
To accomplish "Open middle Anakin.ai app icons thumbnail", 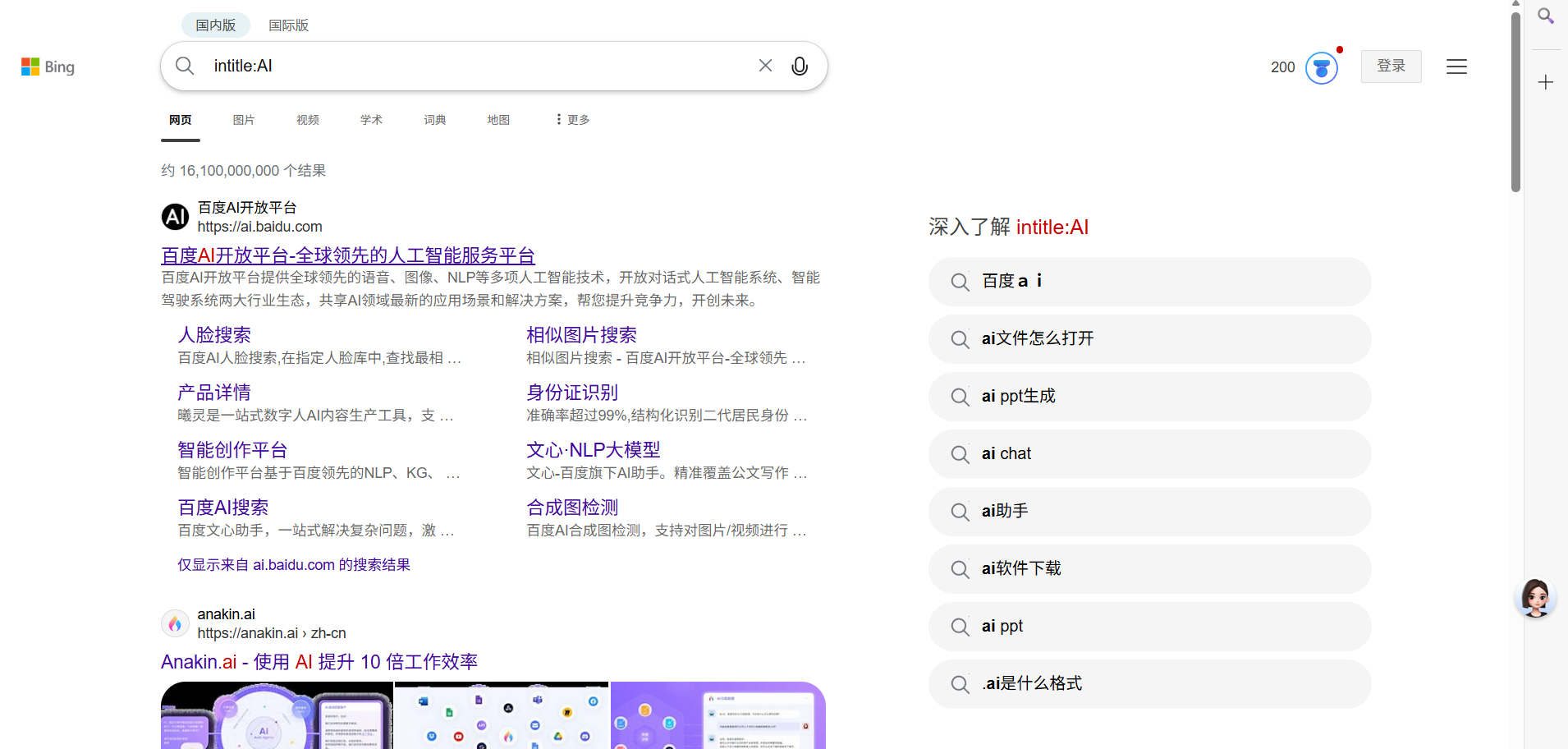I will (x=502, y=715).
